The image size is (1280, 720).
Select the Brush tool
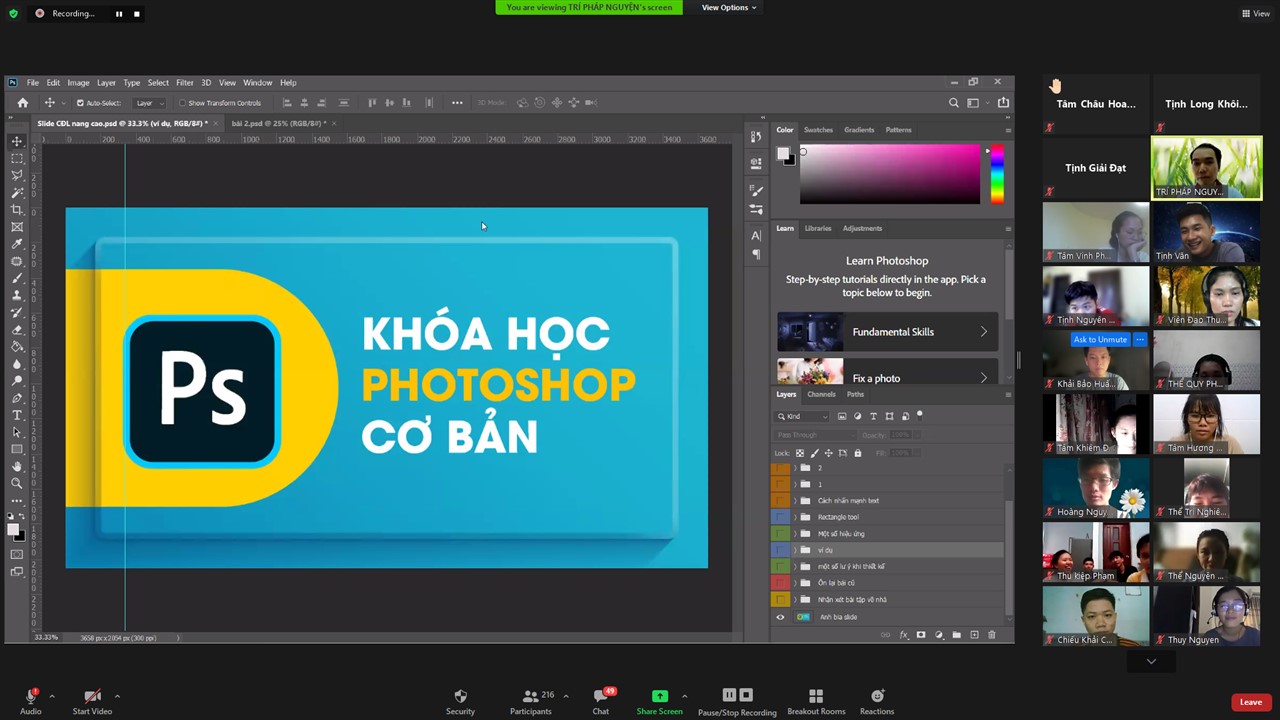point(17,278)
